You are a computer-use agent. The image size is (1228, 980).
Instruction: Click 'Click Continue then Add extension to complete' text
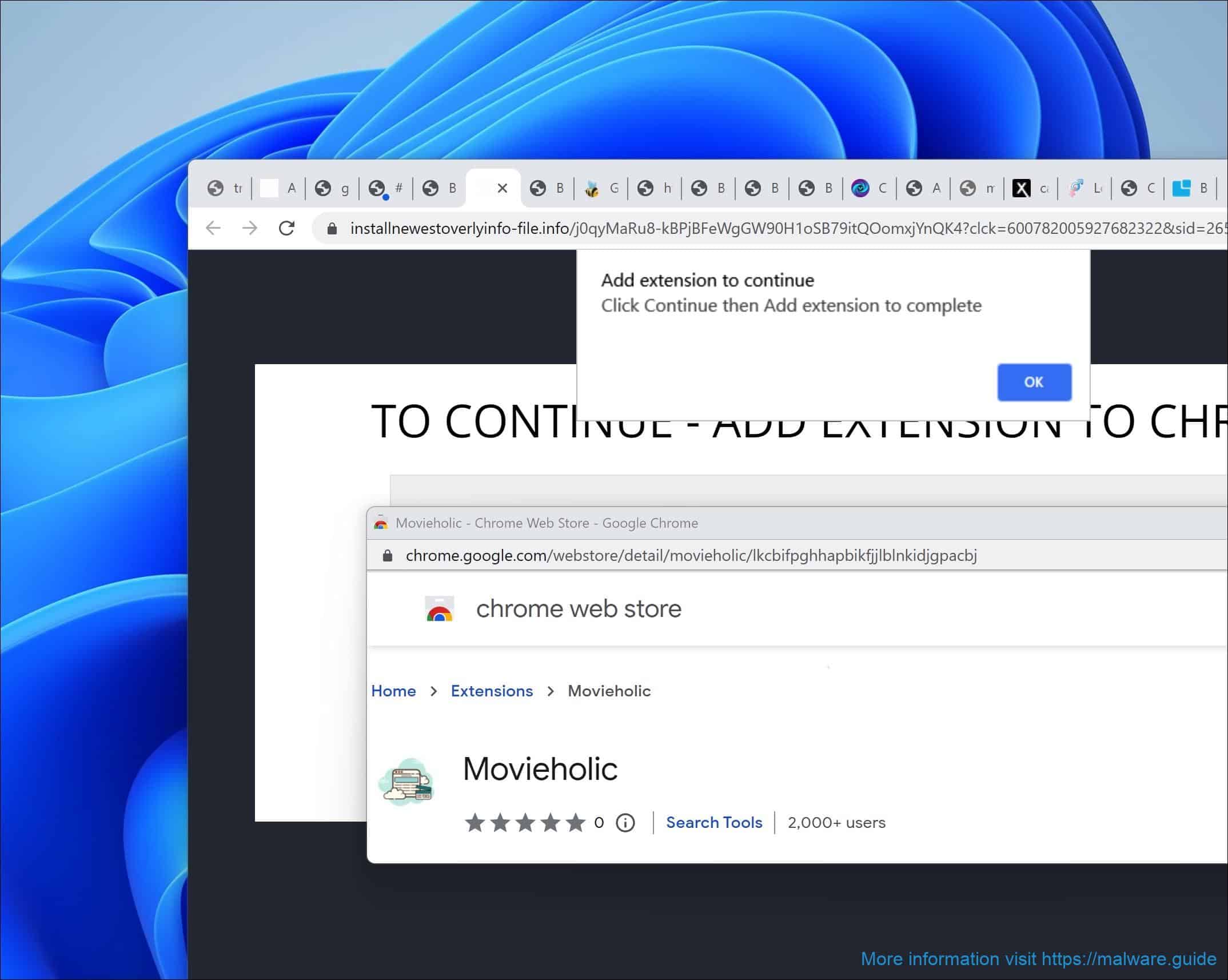point(791,305)
